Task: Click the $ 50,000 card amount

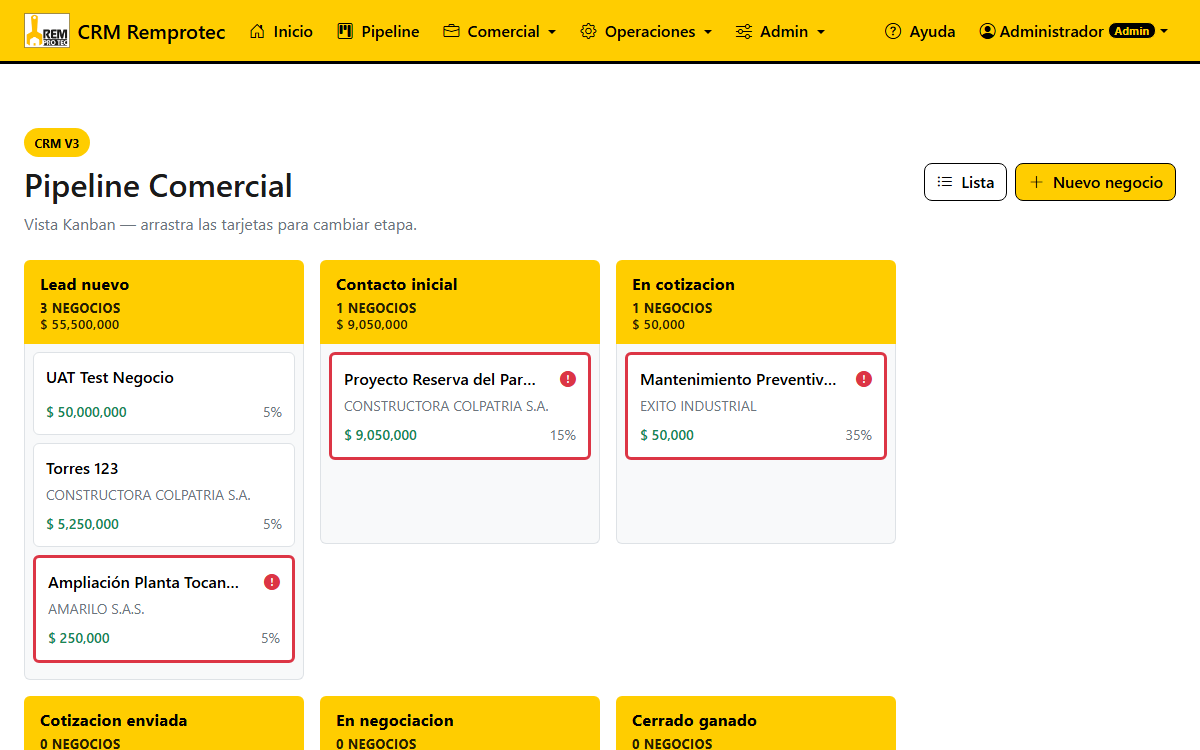Action: pyautogui.click(x=667, y=435)
